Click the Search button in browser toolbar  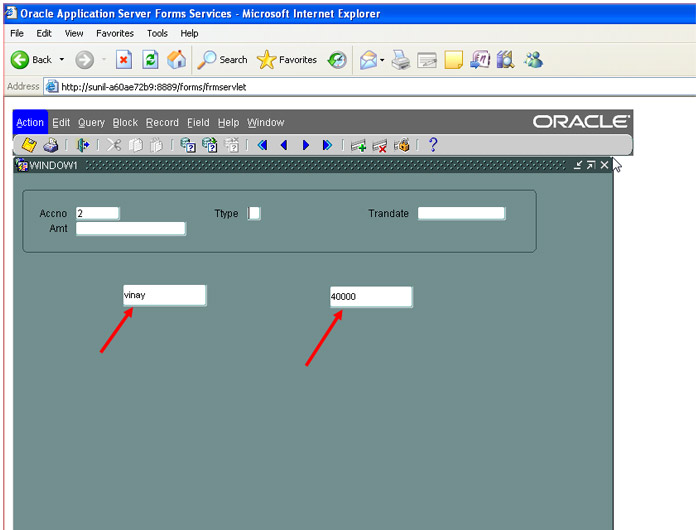pos(222,60)
